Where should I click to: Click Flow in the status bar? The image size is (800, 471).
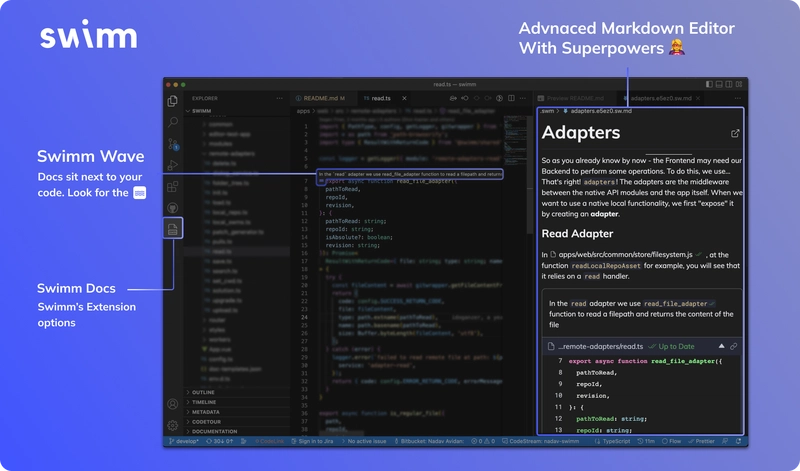[x=671, y=441]
